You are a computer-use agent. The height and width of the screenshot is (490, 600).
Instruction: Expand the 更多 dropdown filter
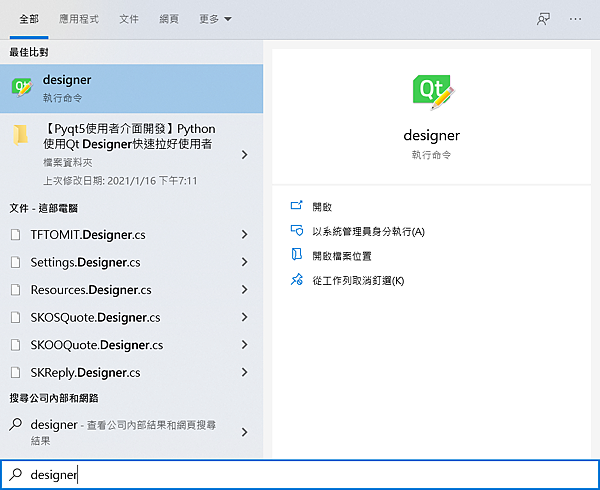pos(215,19)
